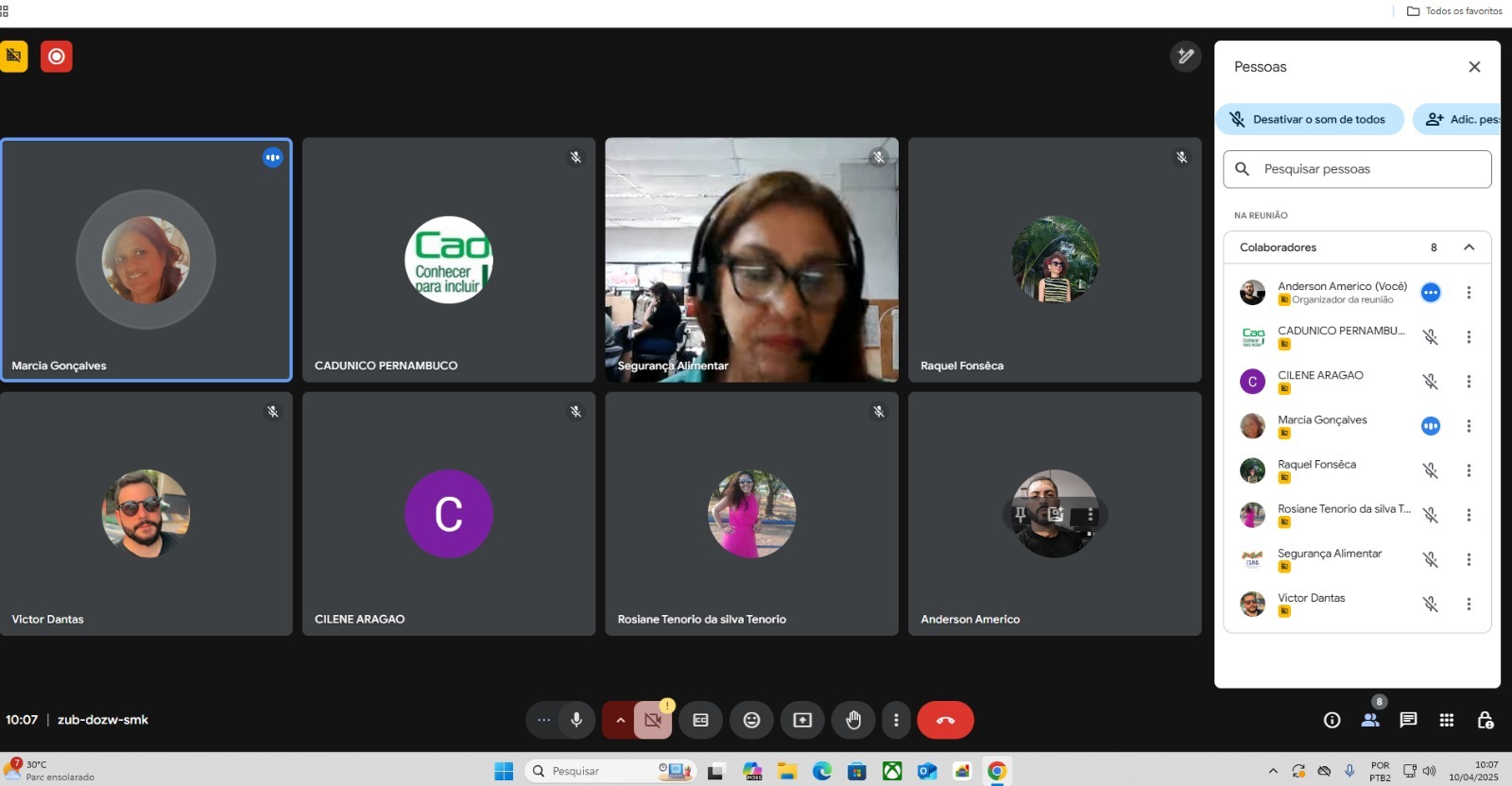1512x786 pixels.
Task: Toggle the people panel icon with badge 8
Action: (1369, 720)
